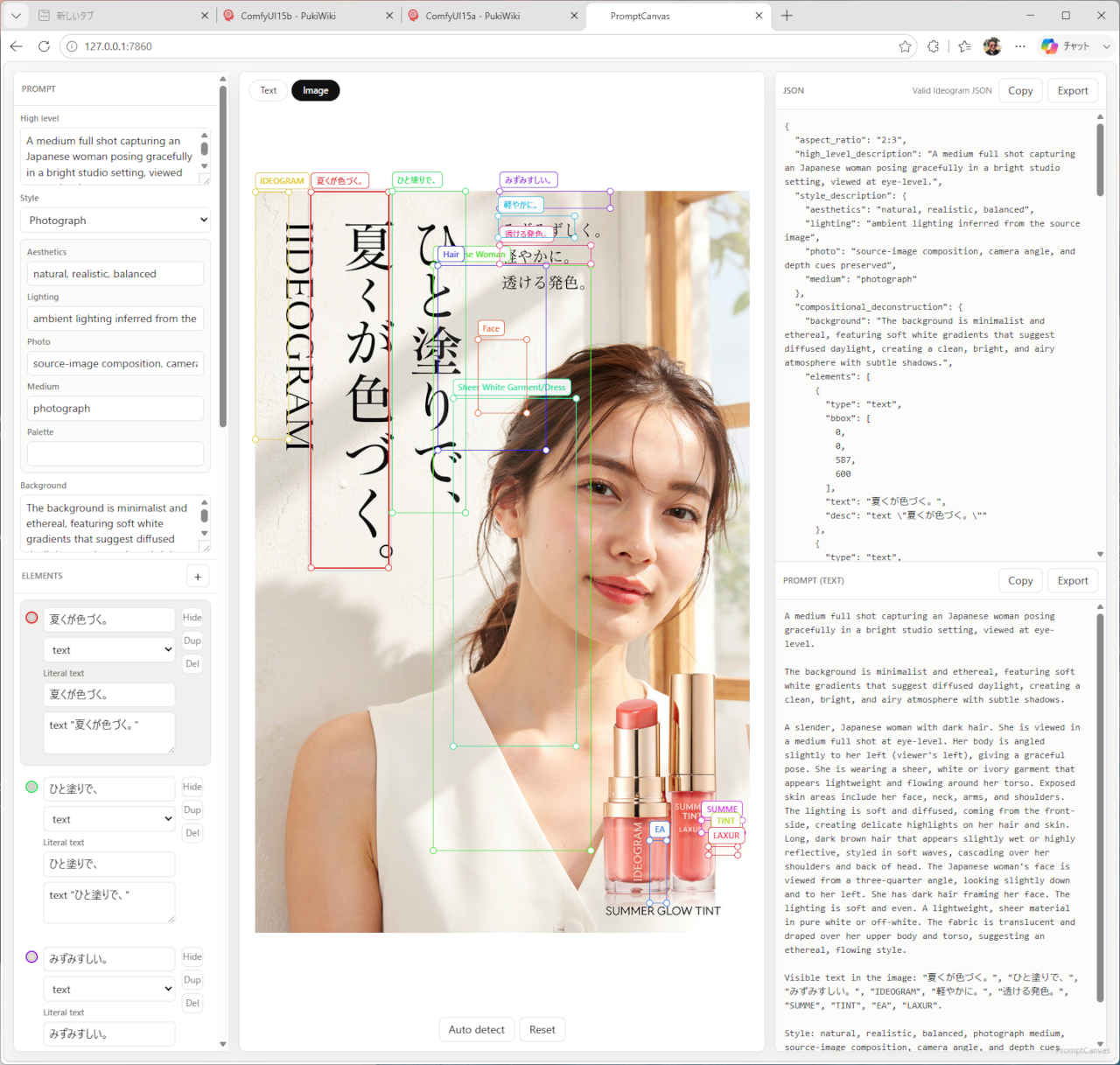Bookmark page with the star icon

[905, 46]
